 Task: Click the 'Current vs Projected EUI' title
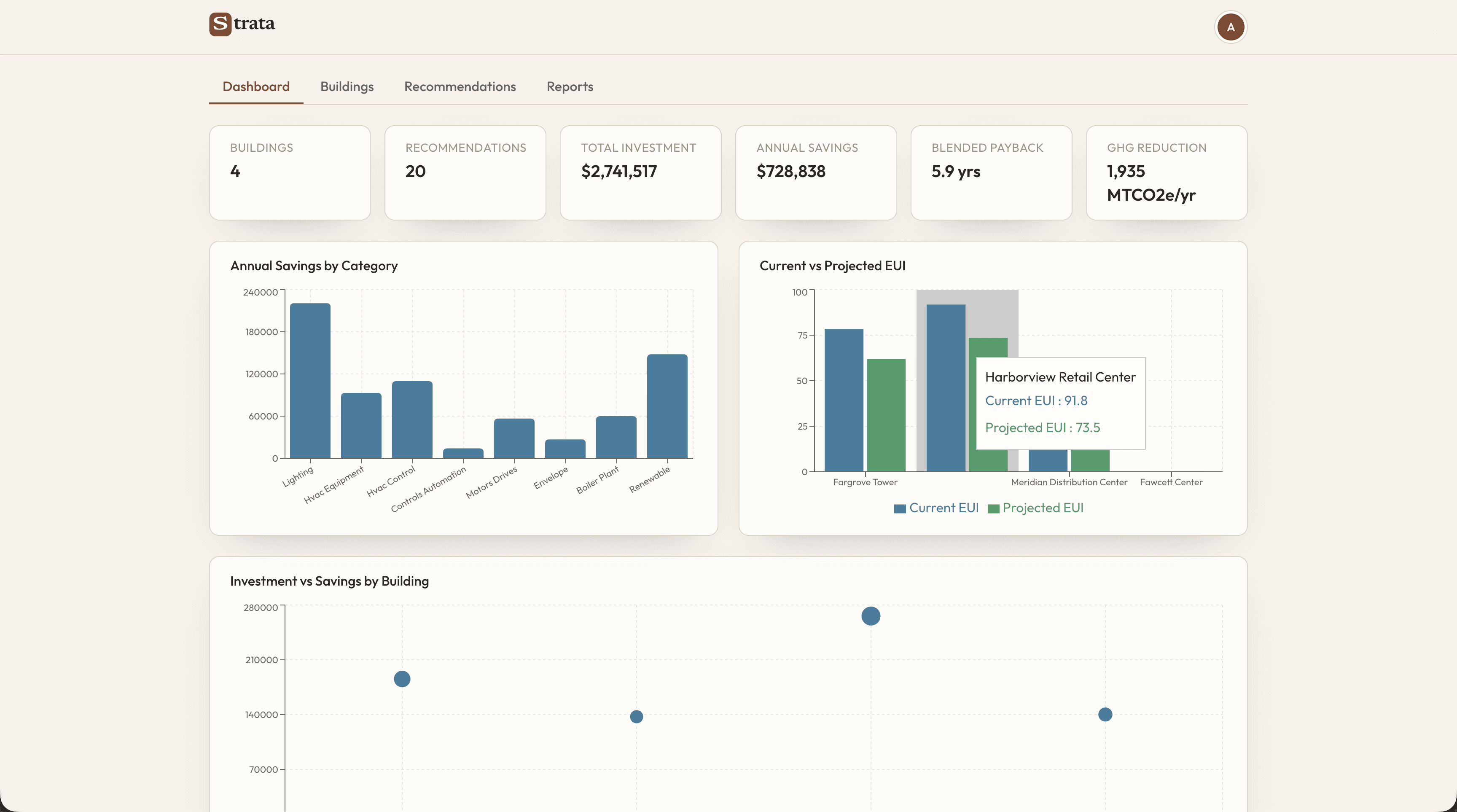coord(832,266)
